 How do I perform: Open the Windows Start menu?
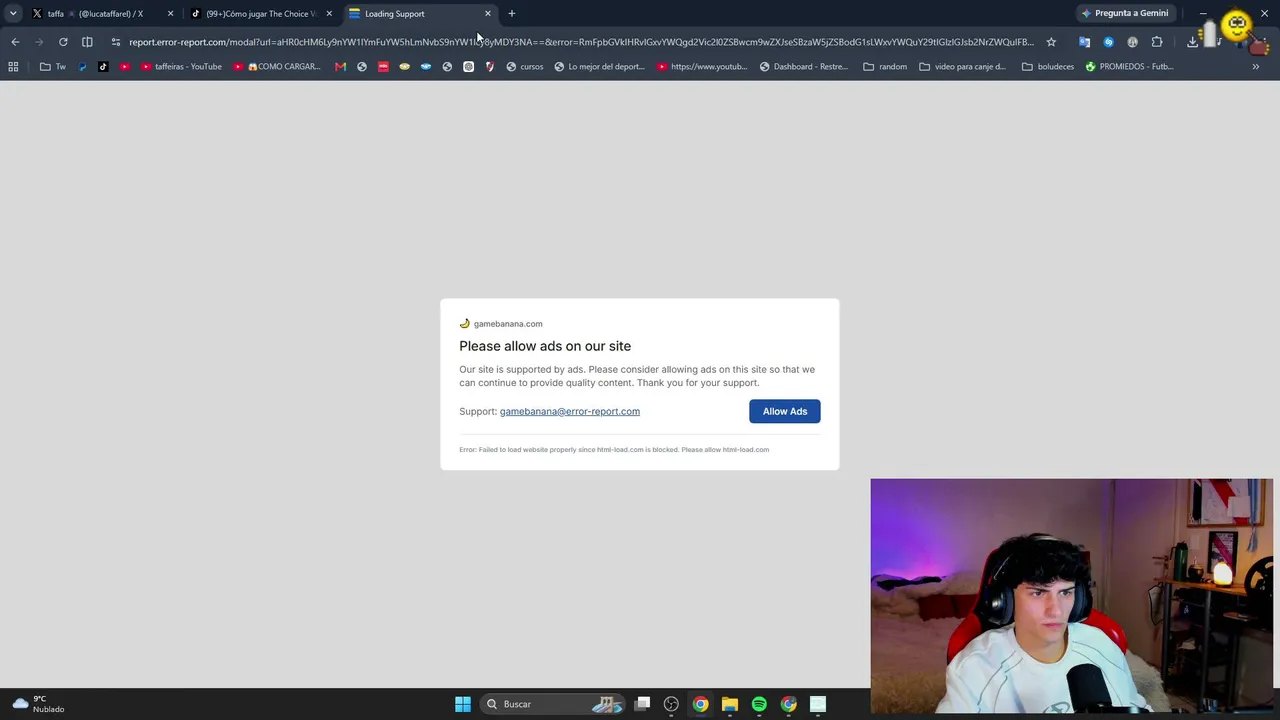[462, 704]
